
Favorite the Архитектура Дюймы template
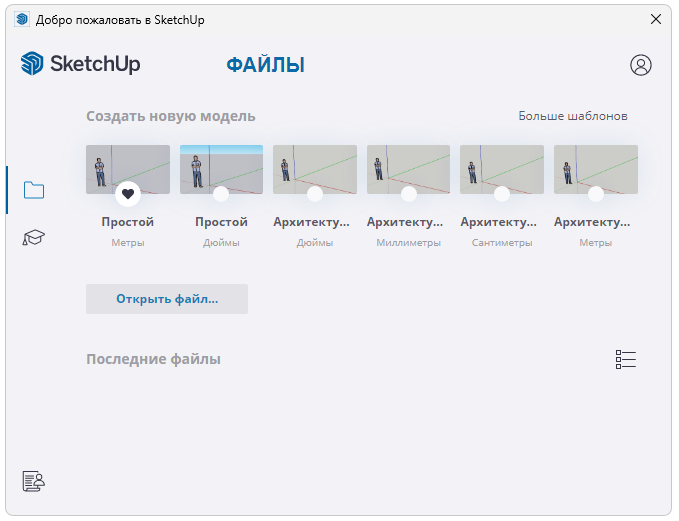pyautogui.click(x=315, y=194)
